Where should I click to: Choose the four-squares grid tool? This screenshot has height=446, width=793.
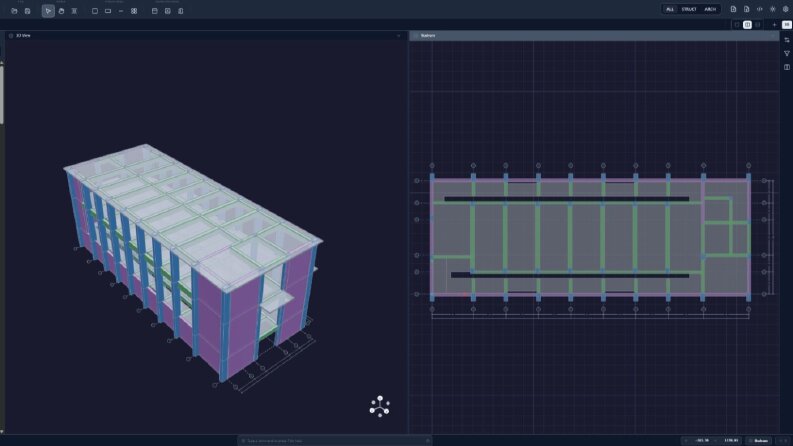point(134,11)
